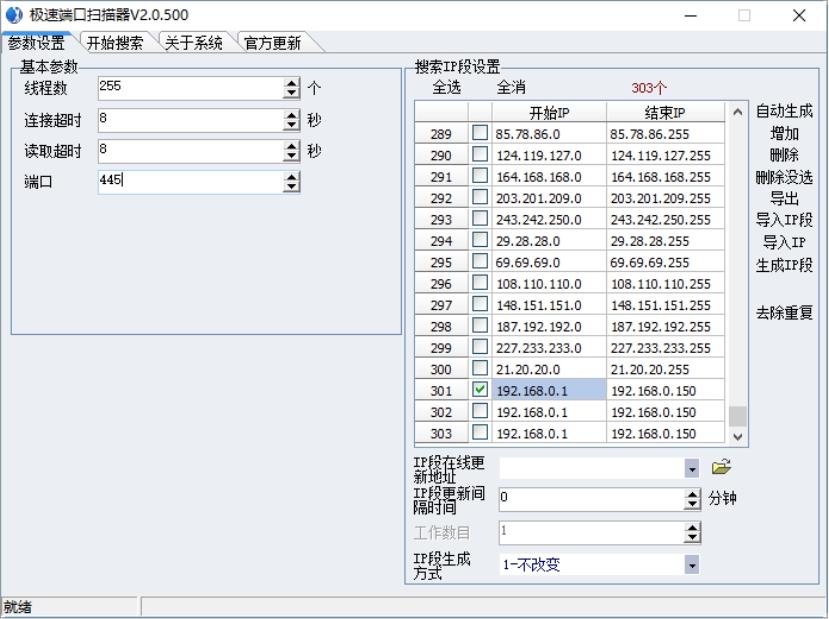
Task: Click the 端口 spinner arrows
Action: 292,182
